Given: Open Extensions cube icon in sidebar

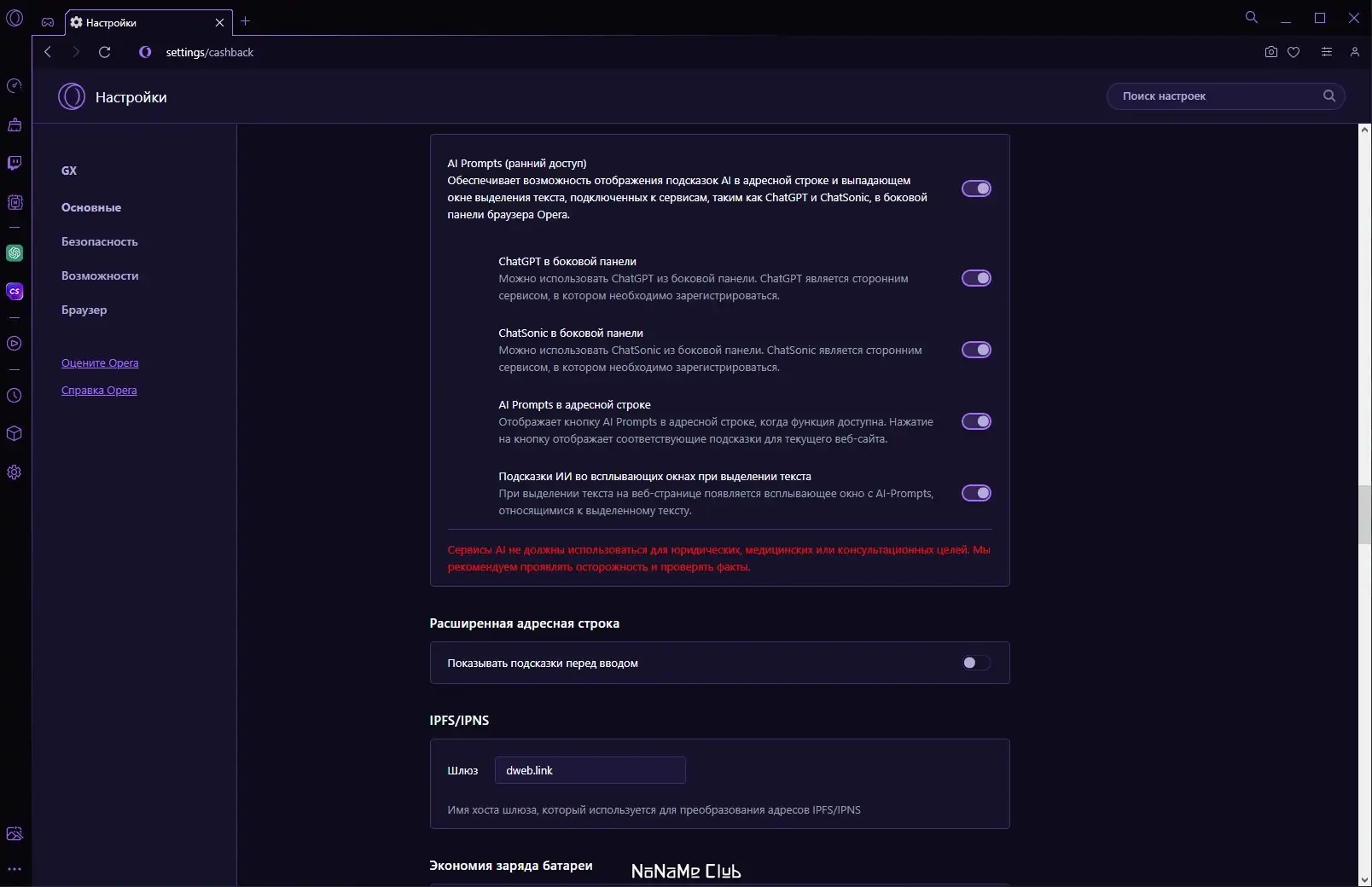Looking at the screenshot, I should click(x=15, y=433).
